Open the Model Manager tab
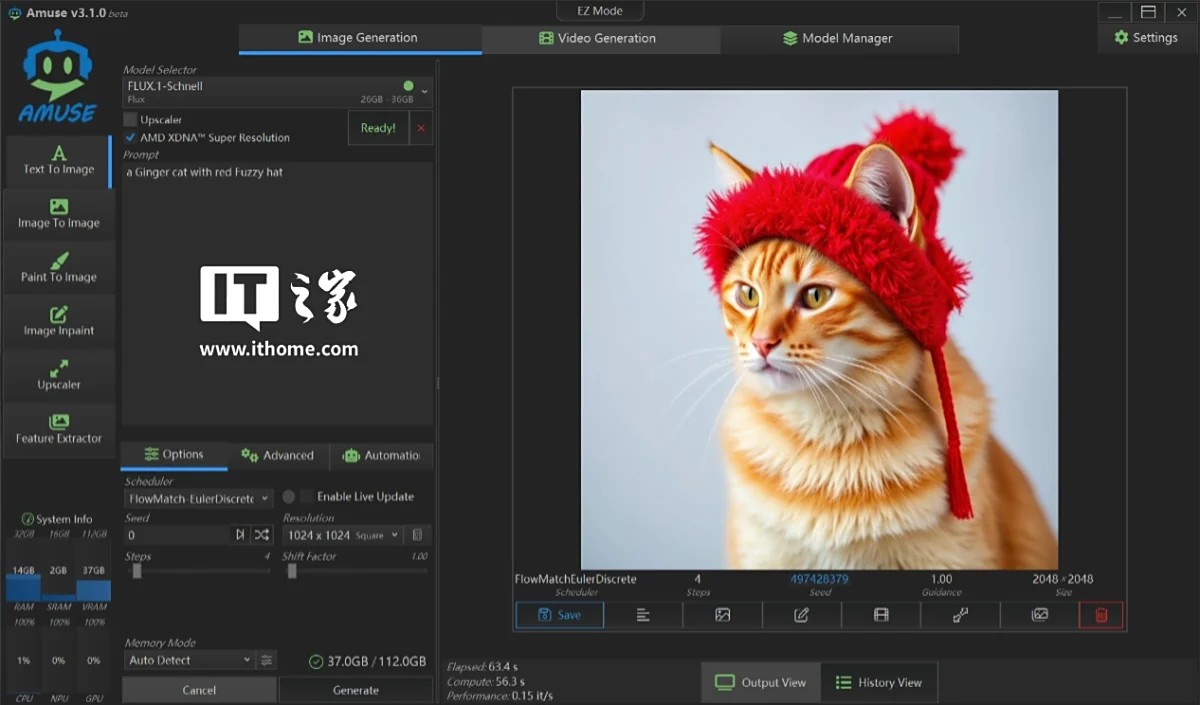This screenshot has width=1200, height=705. click(x=838, y=38)
